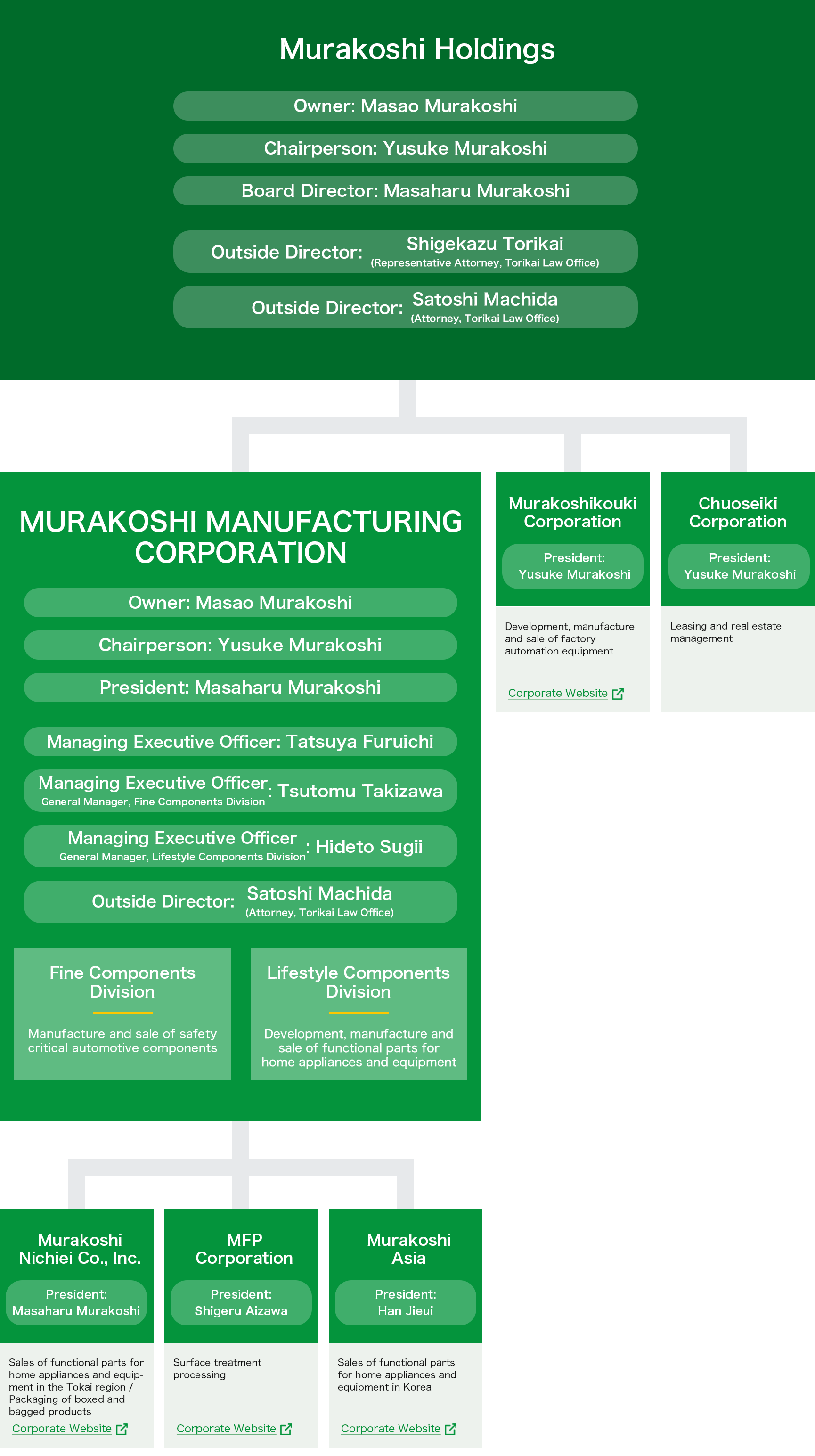Click external-link icon beside Murakoshi Asia website
This screenshot has width=815, height=1456.
(450, 1429)
